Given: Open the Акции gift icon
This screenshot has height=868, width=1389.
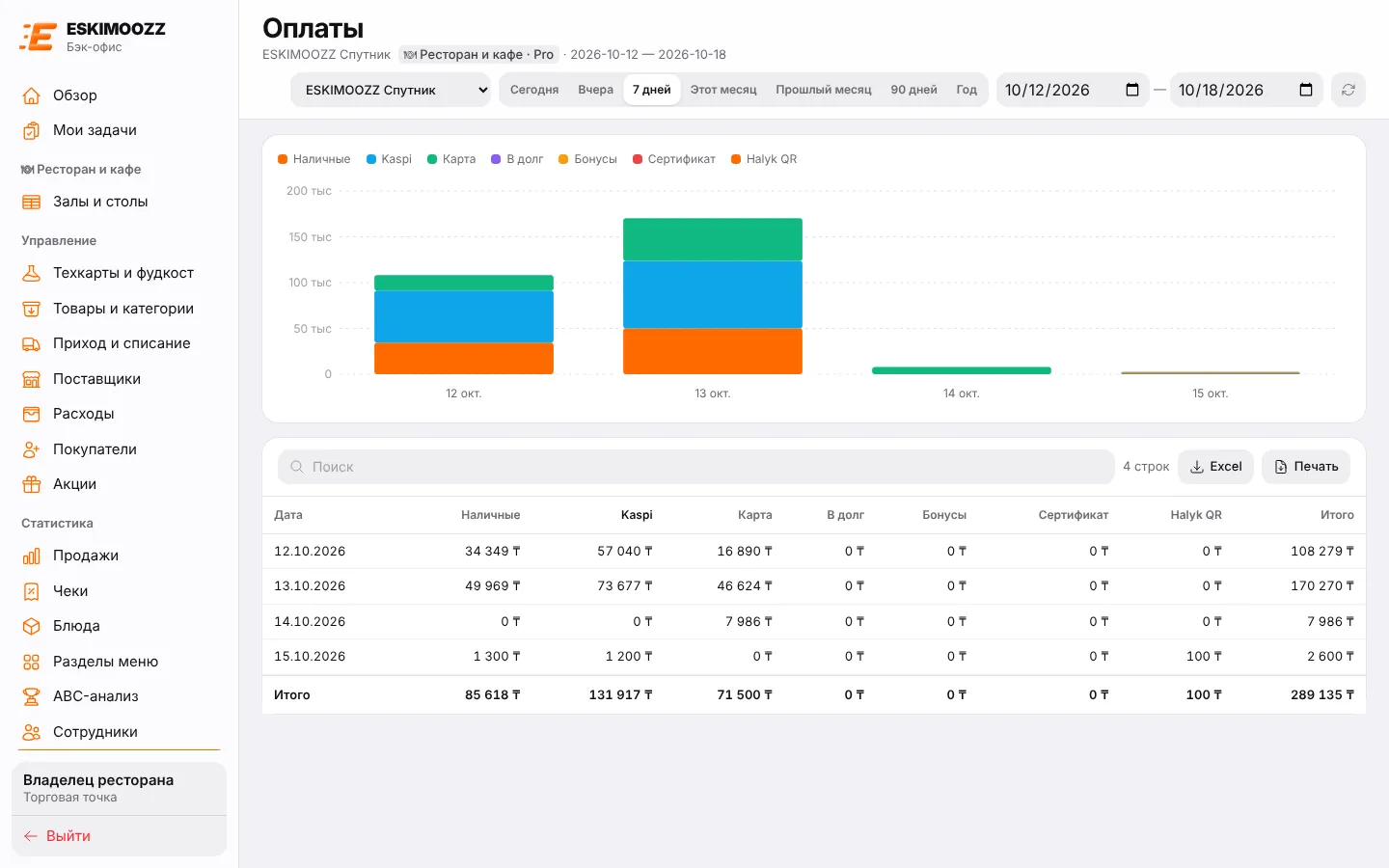Looking at the screenshot, I should click(x=32, y=484).
